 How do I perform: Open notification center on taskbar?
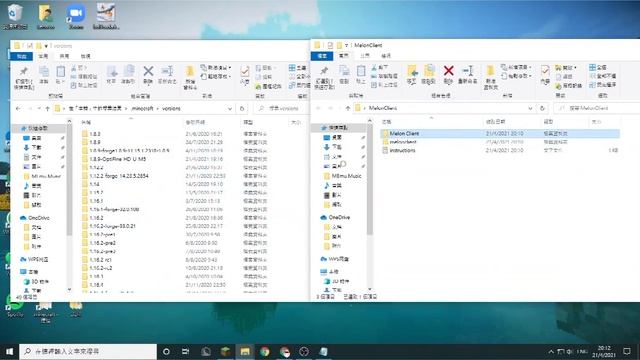(x=627, y=351)
